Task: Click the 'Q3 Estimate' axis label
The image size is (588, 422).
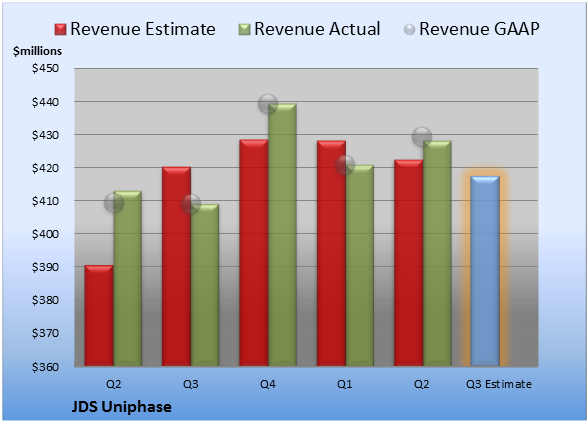Action: (499, 384)
